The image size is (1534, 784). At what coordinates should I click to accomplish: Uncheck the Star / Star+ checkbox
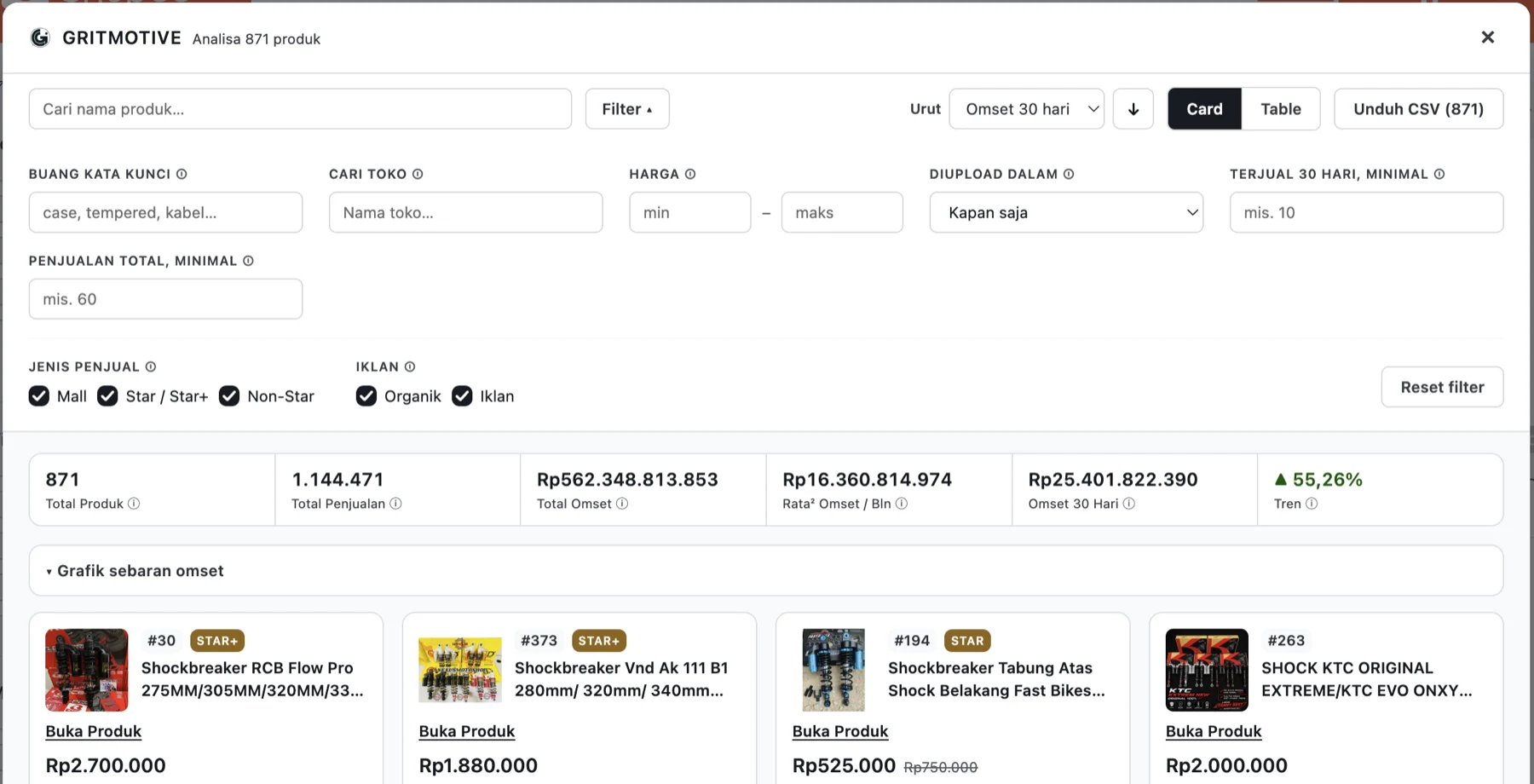click(107, 396)
